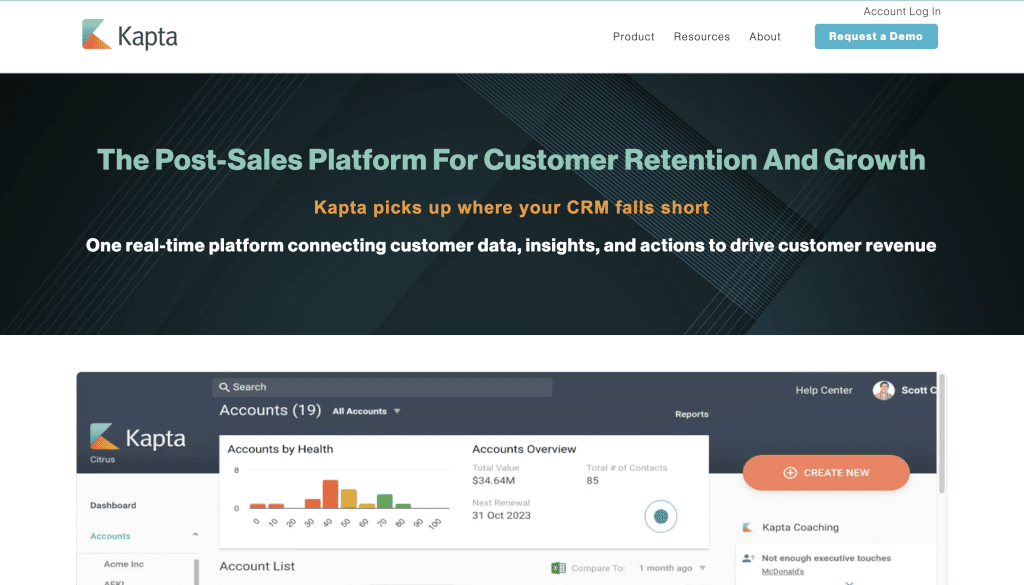Open the Help Center link
This screenshot has width=1024, height=585.
click(824, 390)
